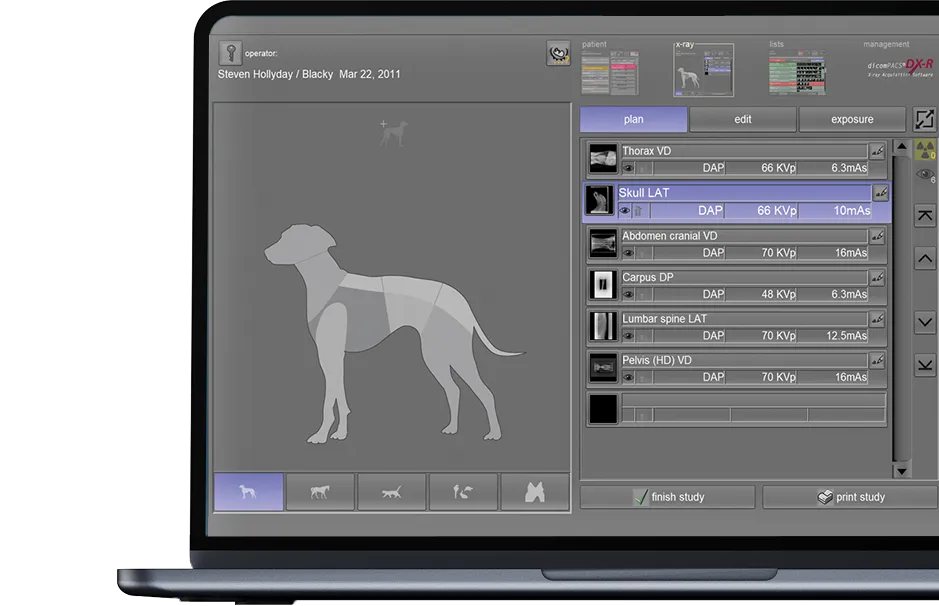Move selected exam to bottom of list

point(925,365)
